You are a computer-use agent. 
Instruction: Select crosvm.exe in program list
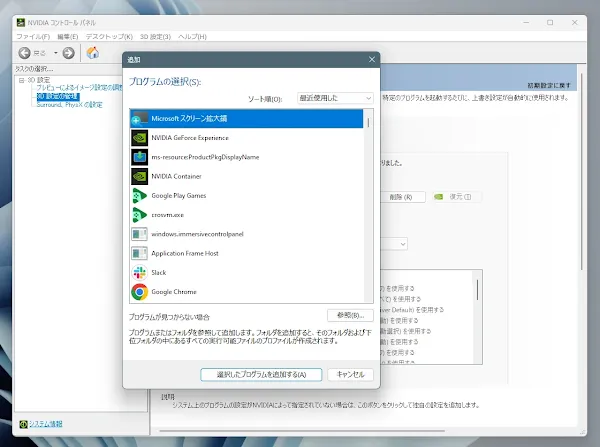246,215
